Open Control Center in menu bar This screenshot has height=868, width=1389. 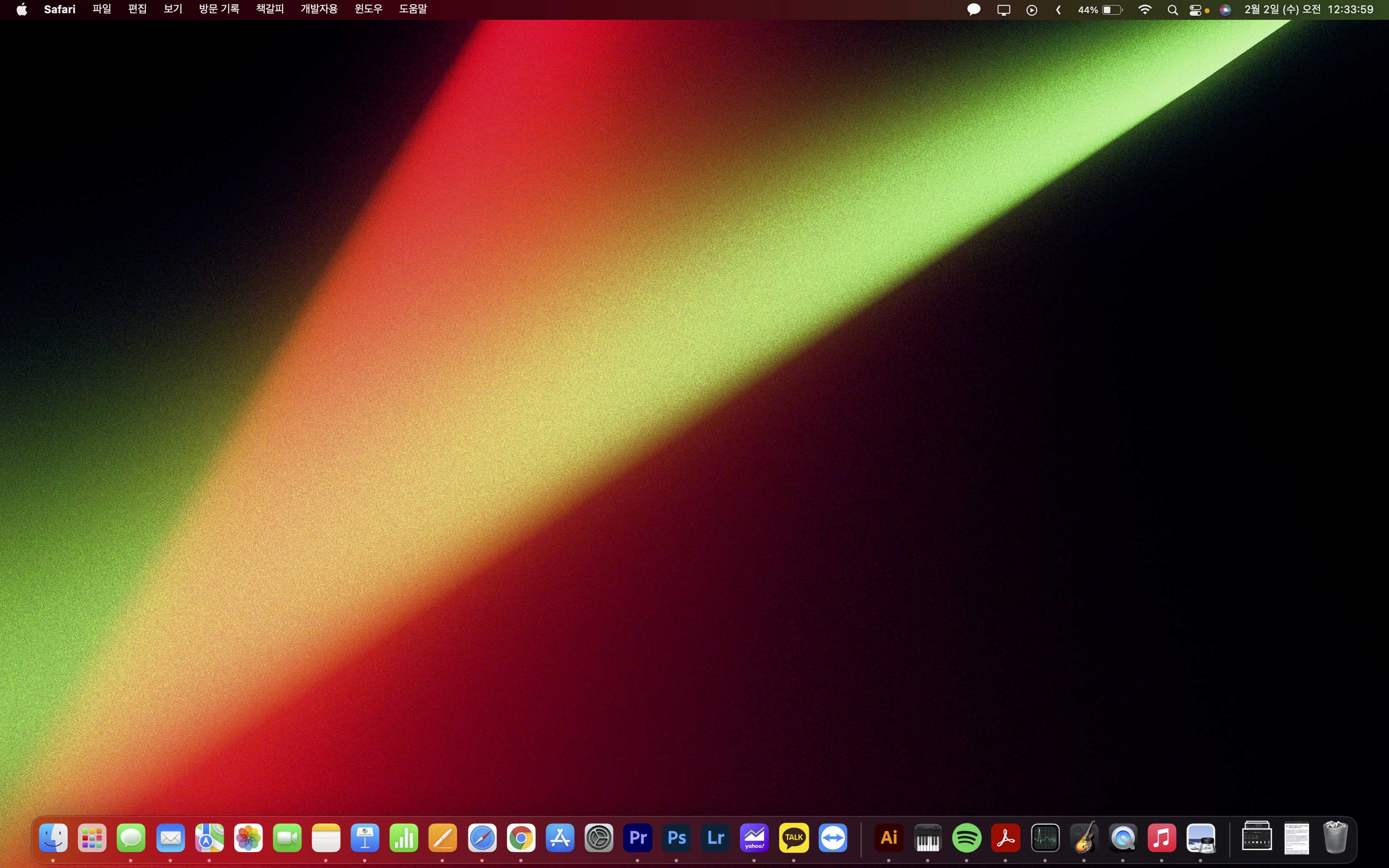click(x=1196, y=10)
